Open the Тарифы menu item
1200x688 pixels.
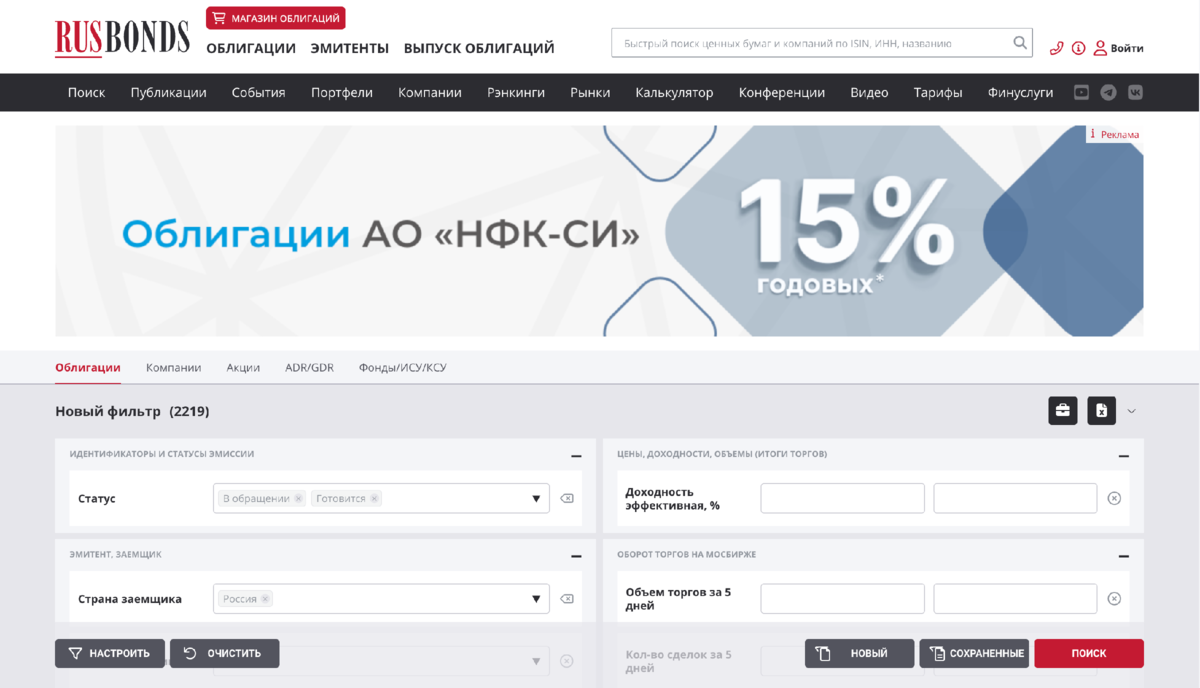(x=938, y=92)
